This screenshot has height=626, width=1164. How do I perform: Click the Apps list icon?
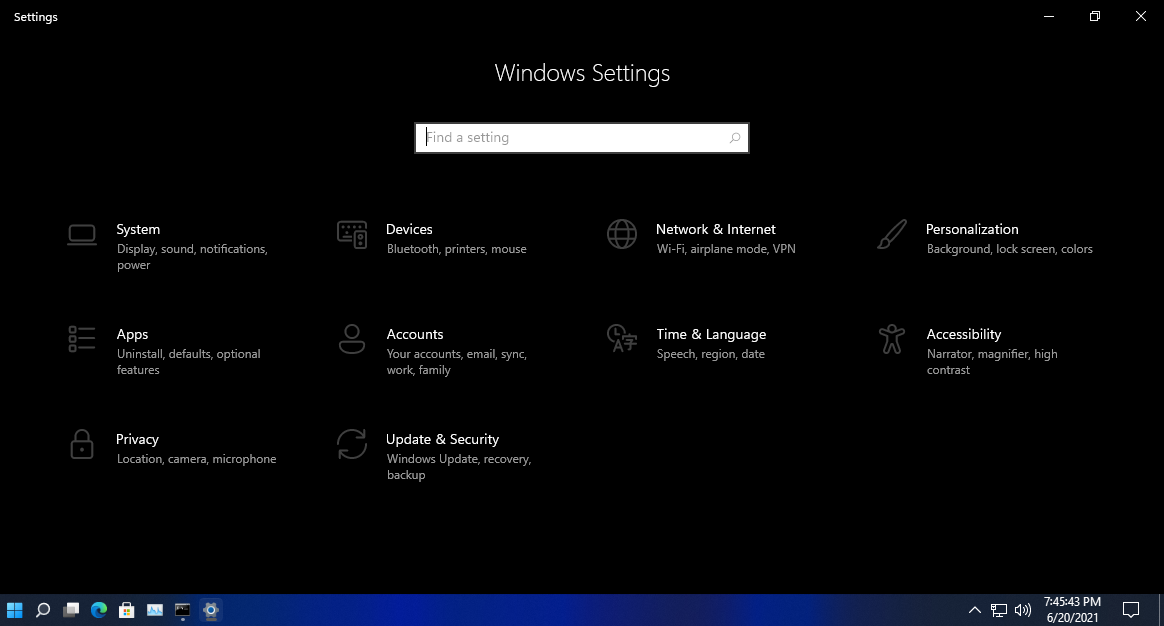82,339
